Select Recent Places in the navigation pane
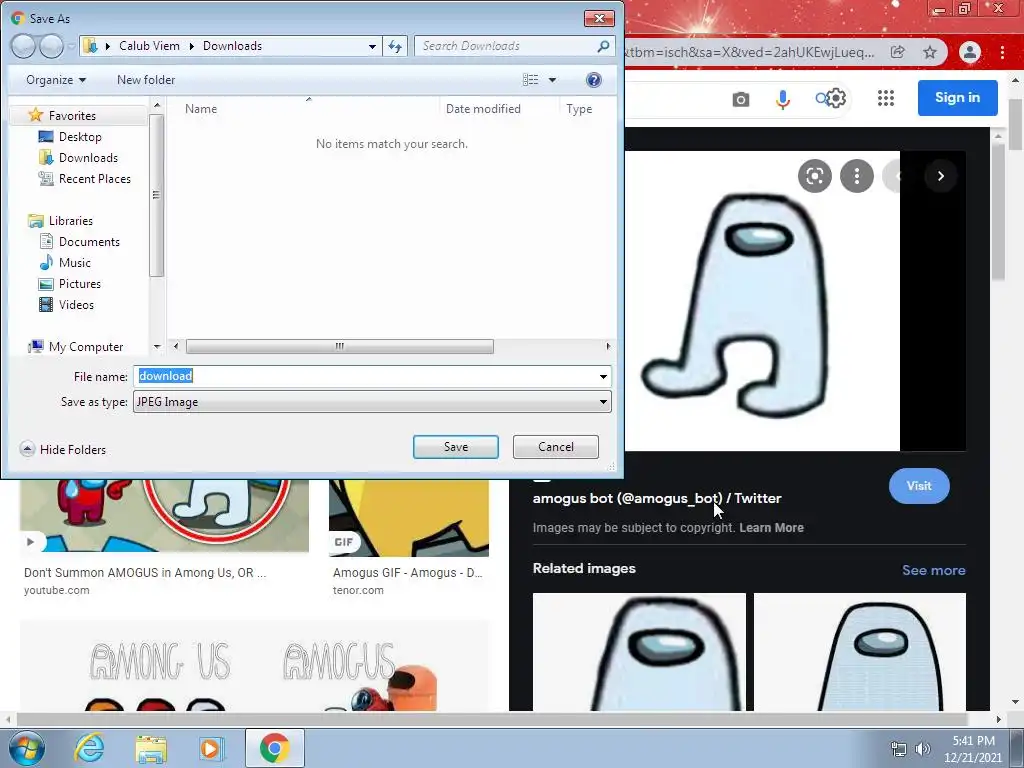1024x768 pixels. (x=94, y=178)
